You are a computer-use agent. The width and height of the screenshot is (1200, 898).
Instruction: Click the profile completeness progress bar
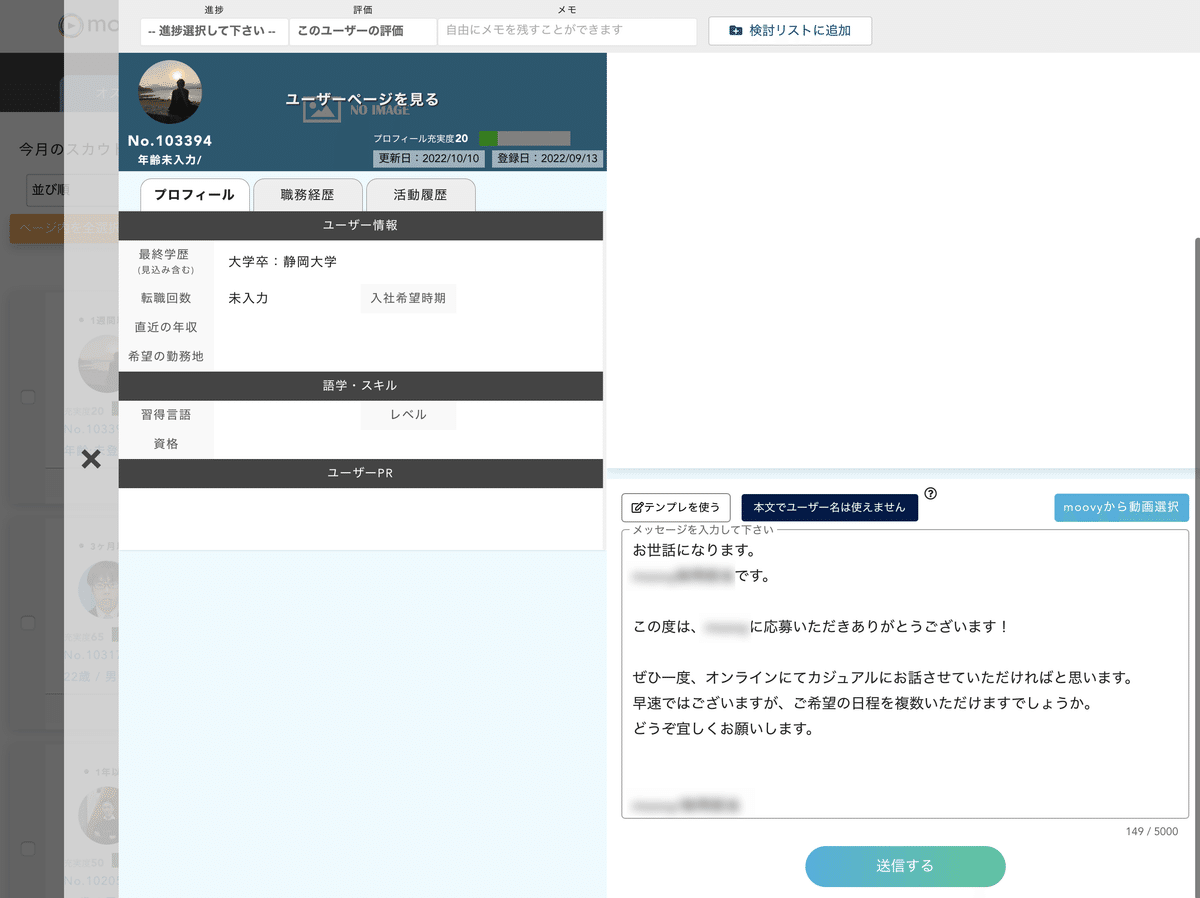(524, 139)
